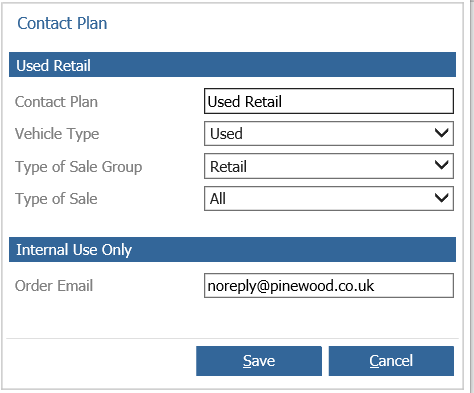Click the Used Retail text inside Contact Plan field
The image size is (474, 393).
tap(245, 101)
